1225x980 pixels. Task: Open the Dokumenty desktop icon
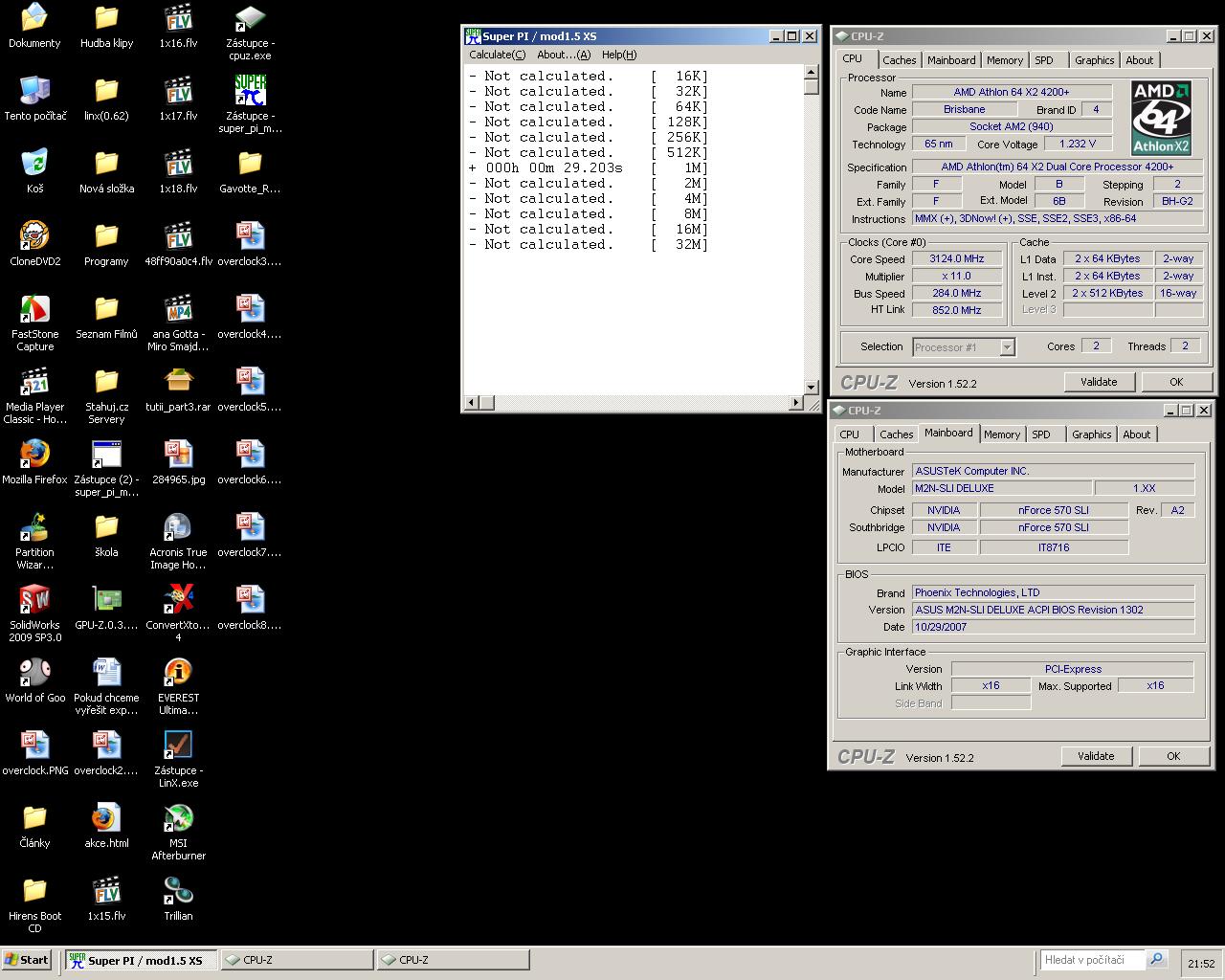pyautogui.click(x=34, y=27)
